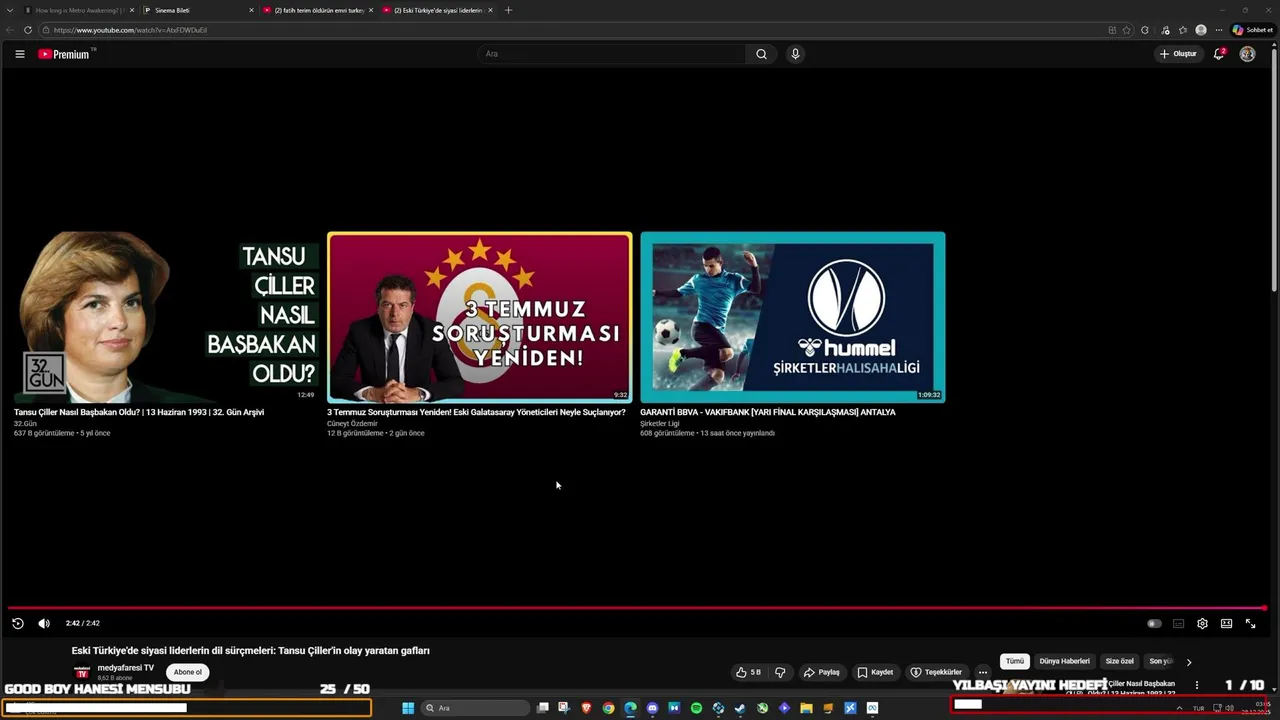
Task: Open the system tray volume speaker control
Action: point(1229,708)
